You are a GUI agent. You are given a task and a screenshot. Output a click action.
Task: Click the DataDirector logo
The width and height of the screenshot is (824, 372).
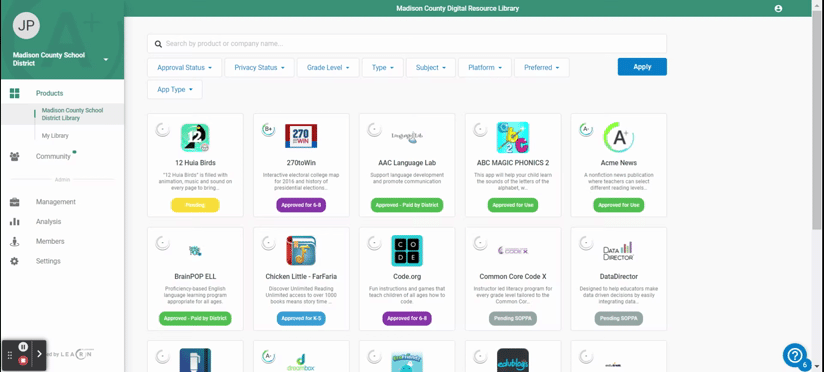coord(619,251)
